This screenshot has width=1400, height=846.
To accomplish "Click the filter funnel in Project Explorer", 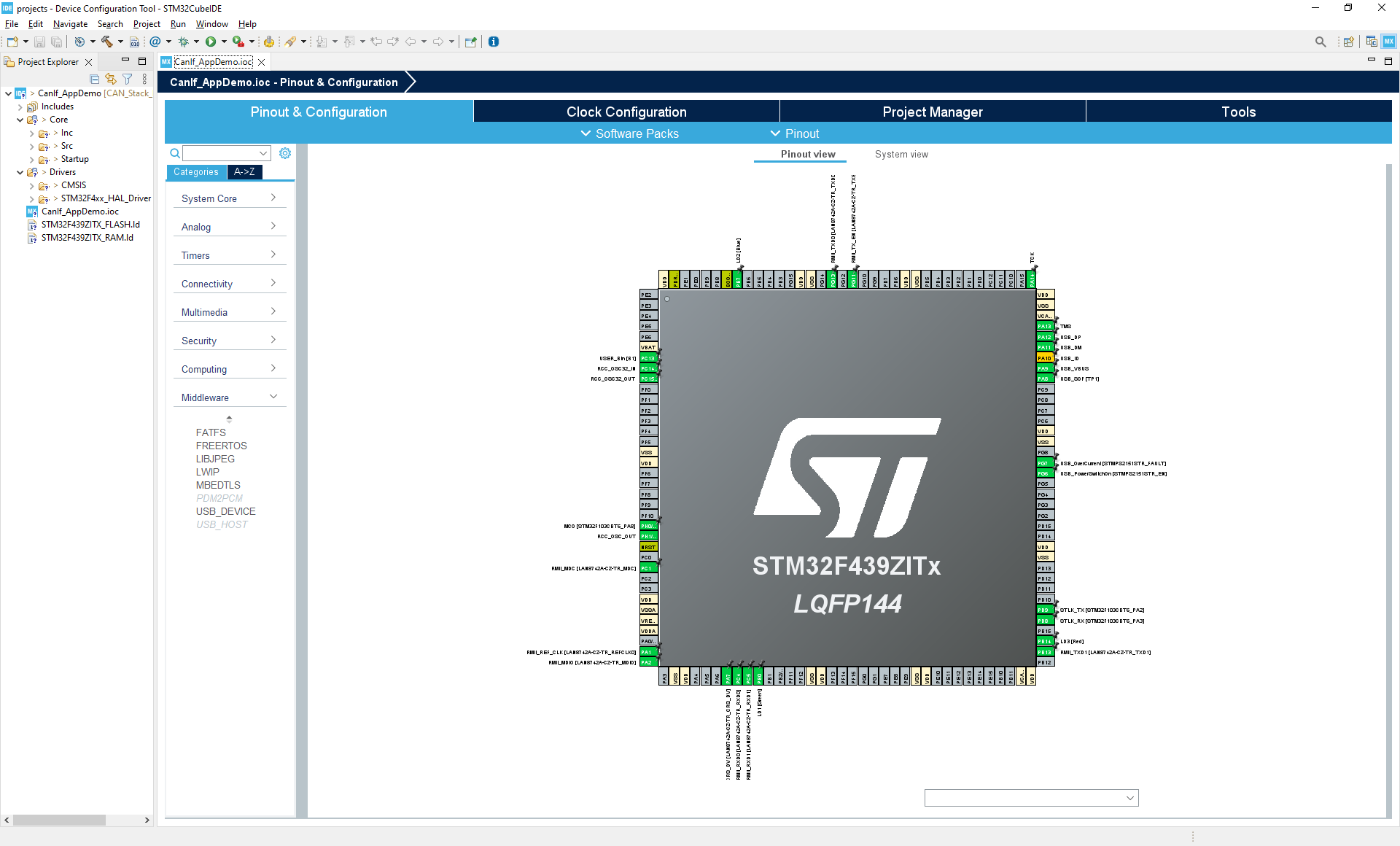I will [128, 79].
